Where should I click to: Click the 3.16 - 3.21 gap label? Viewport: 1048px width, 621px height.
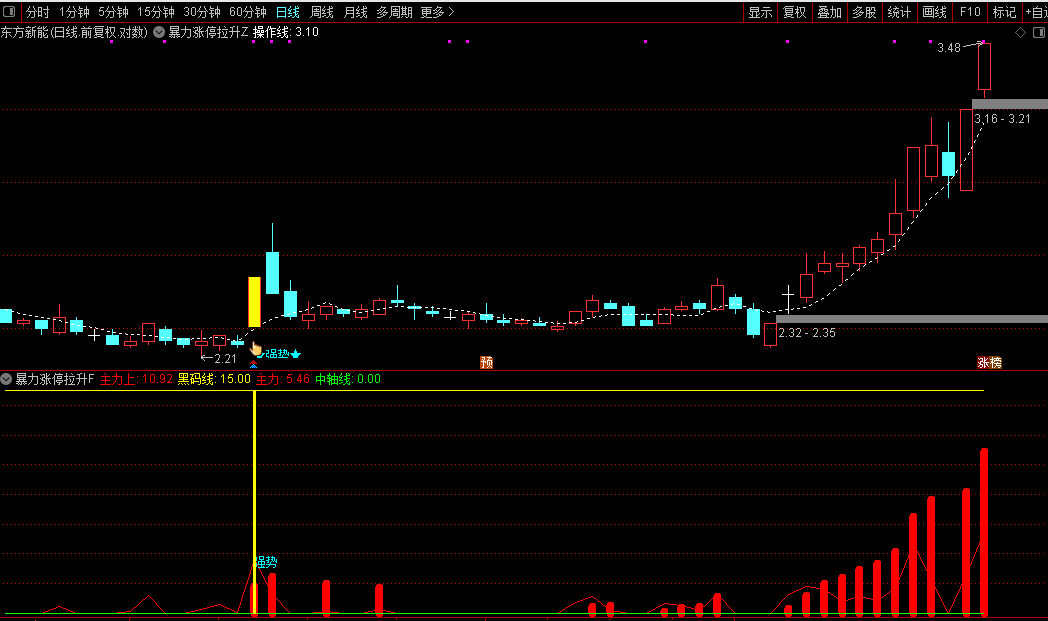[x=1003, y=119]
